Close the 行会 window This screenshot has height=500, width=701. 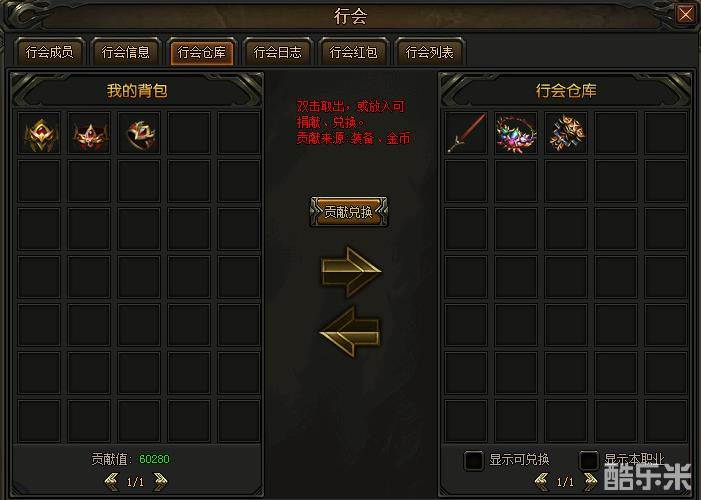[x=685, y=14]
